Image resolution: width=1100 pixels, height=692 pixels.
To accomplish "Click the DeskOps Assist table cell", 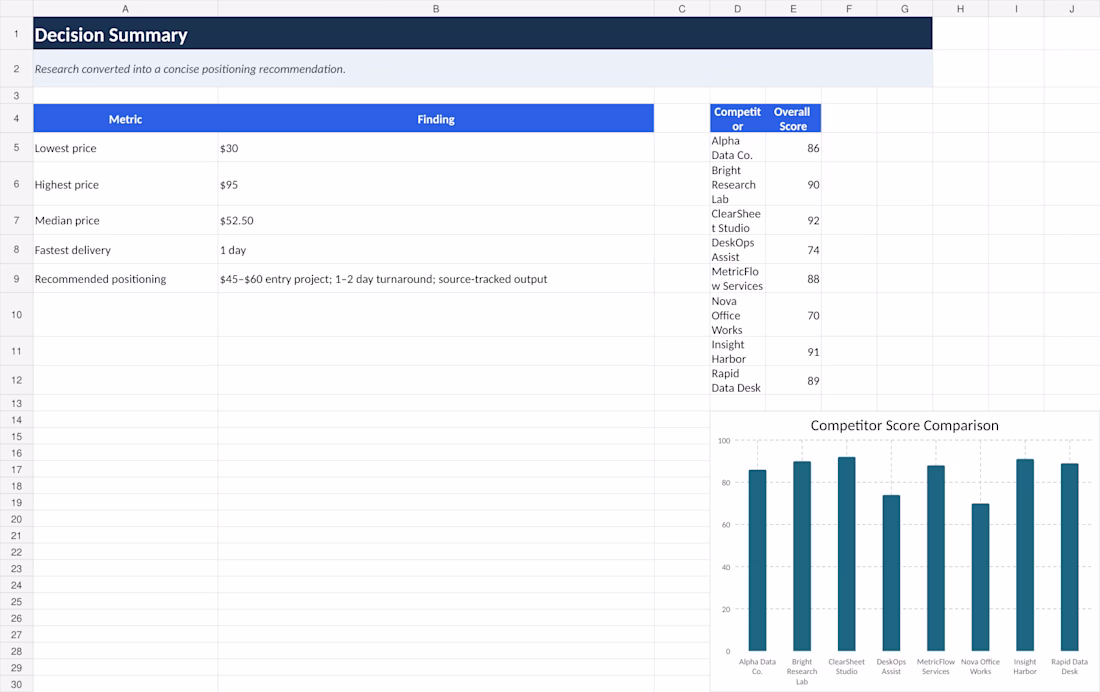I will 737,250.
